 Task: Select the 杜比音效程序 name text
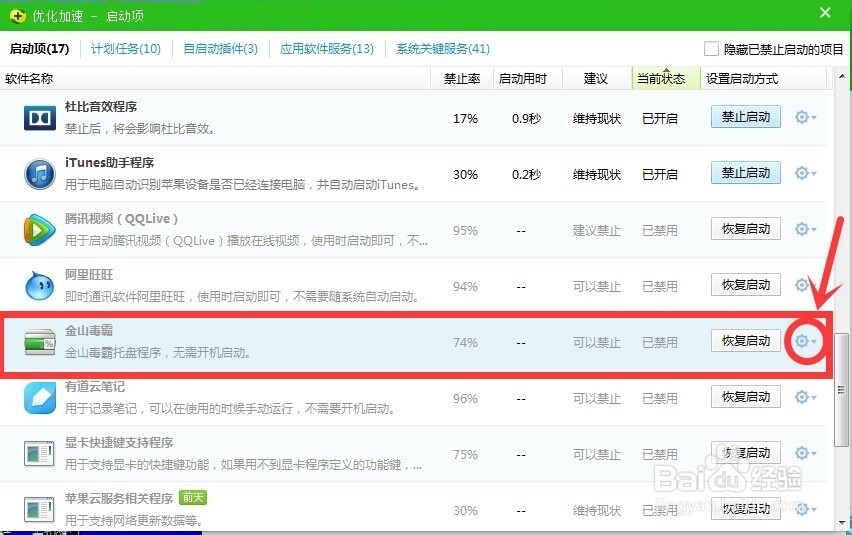(101, 106)
